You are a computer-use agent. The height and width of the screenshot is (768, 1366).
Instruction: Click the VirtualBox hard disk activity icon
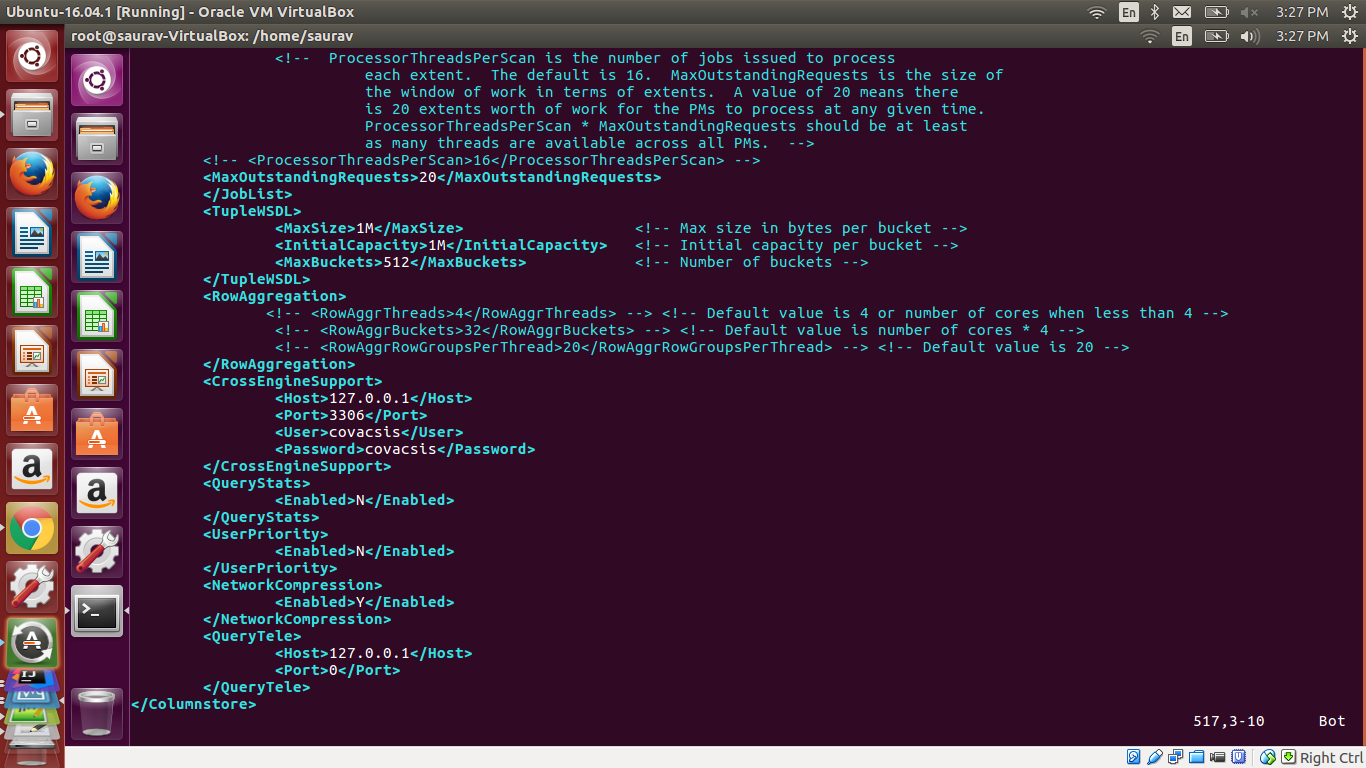[1133, 757]
